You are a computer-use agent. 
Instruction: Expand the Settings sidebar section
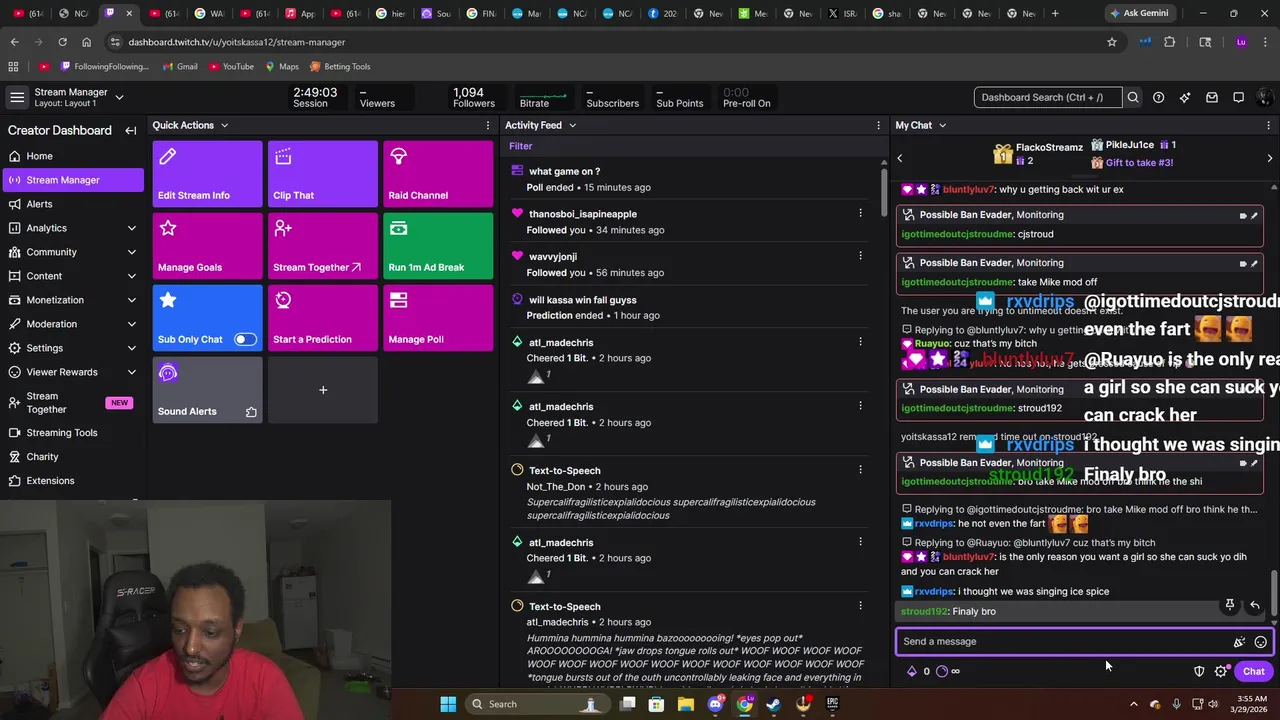[x=131, y=348]
